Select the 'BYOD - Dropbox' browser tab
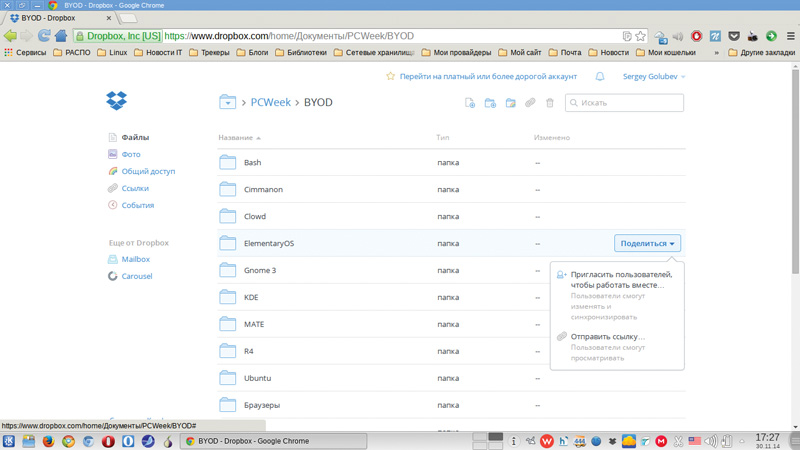Viewport: 800px width, 450px height. [x=61, y=18]
